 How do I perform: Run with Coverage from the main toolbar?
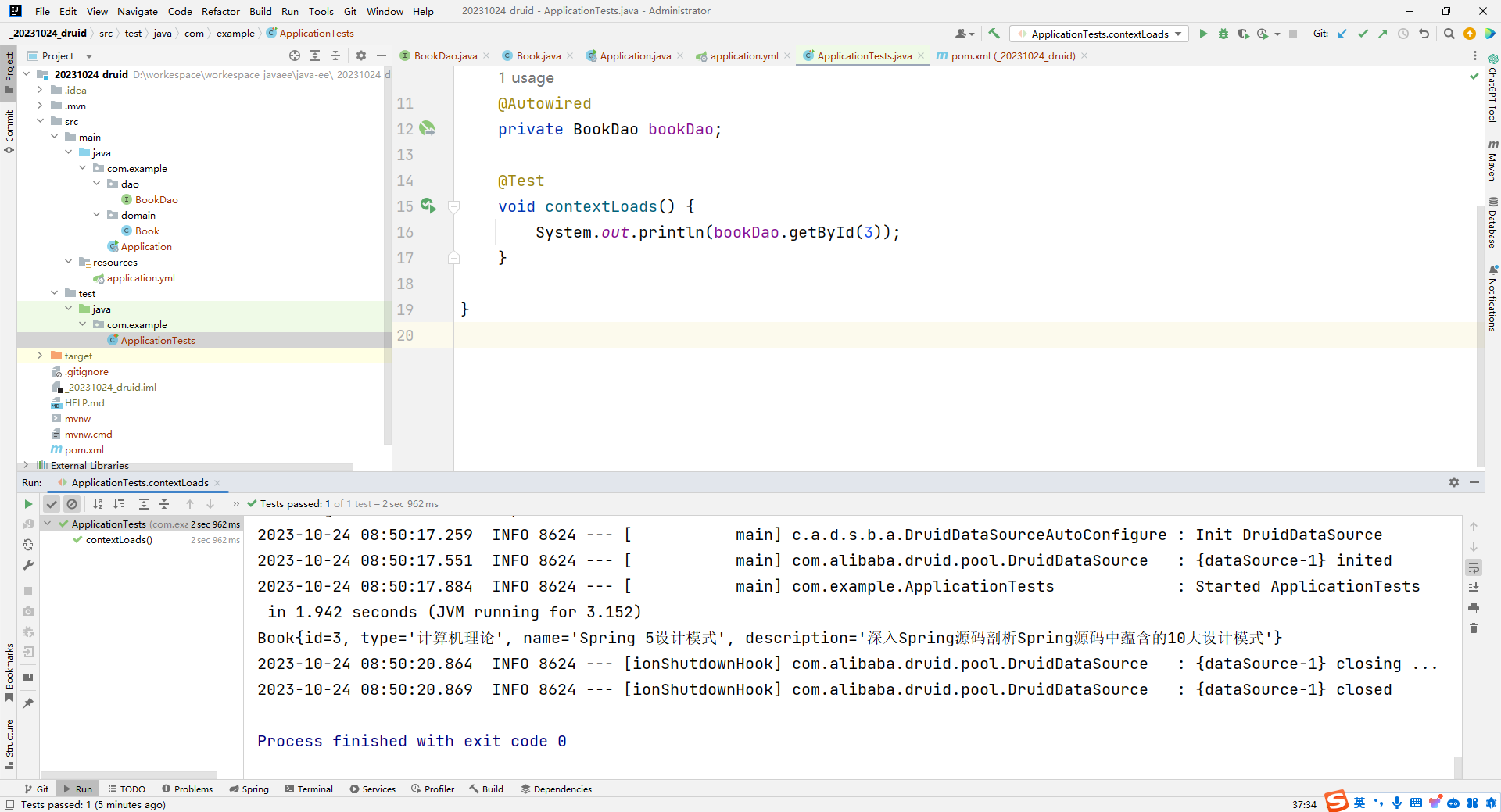1243,34
